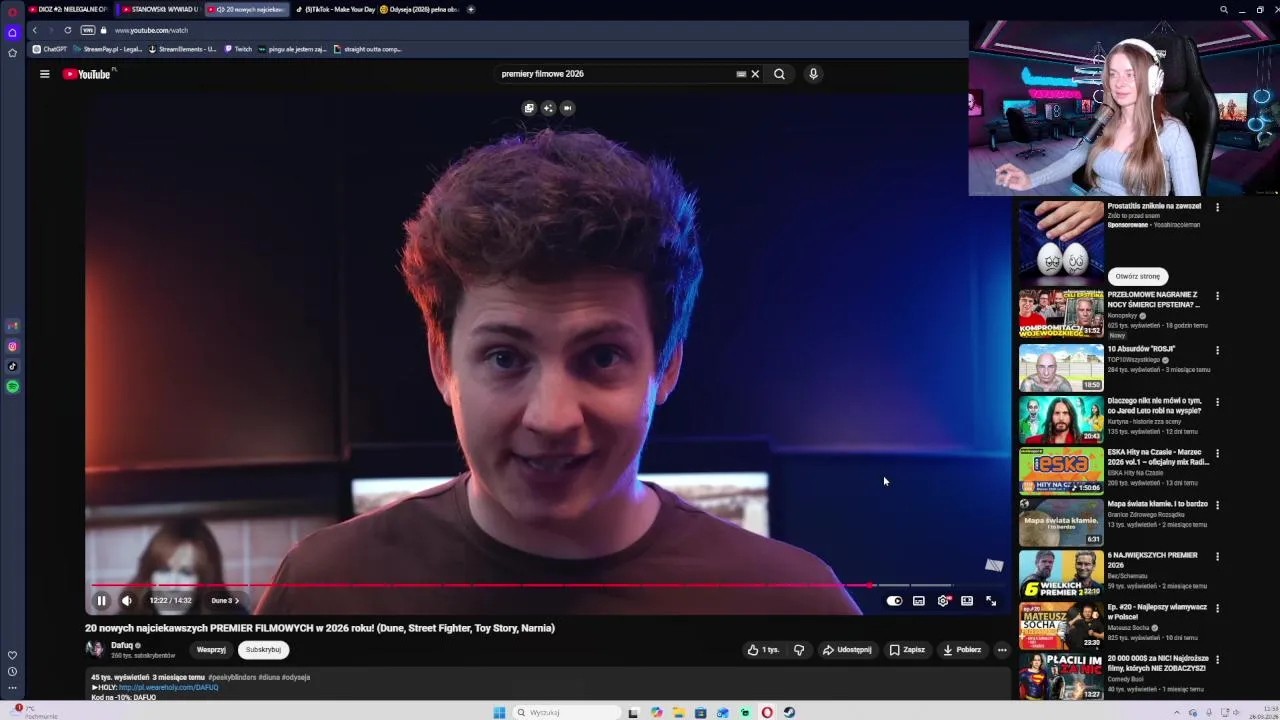
Task: Open the on-screen keyboard icon in search
Action: [x=741, y=74]
